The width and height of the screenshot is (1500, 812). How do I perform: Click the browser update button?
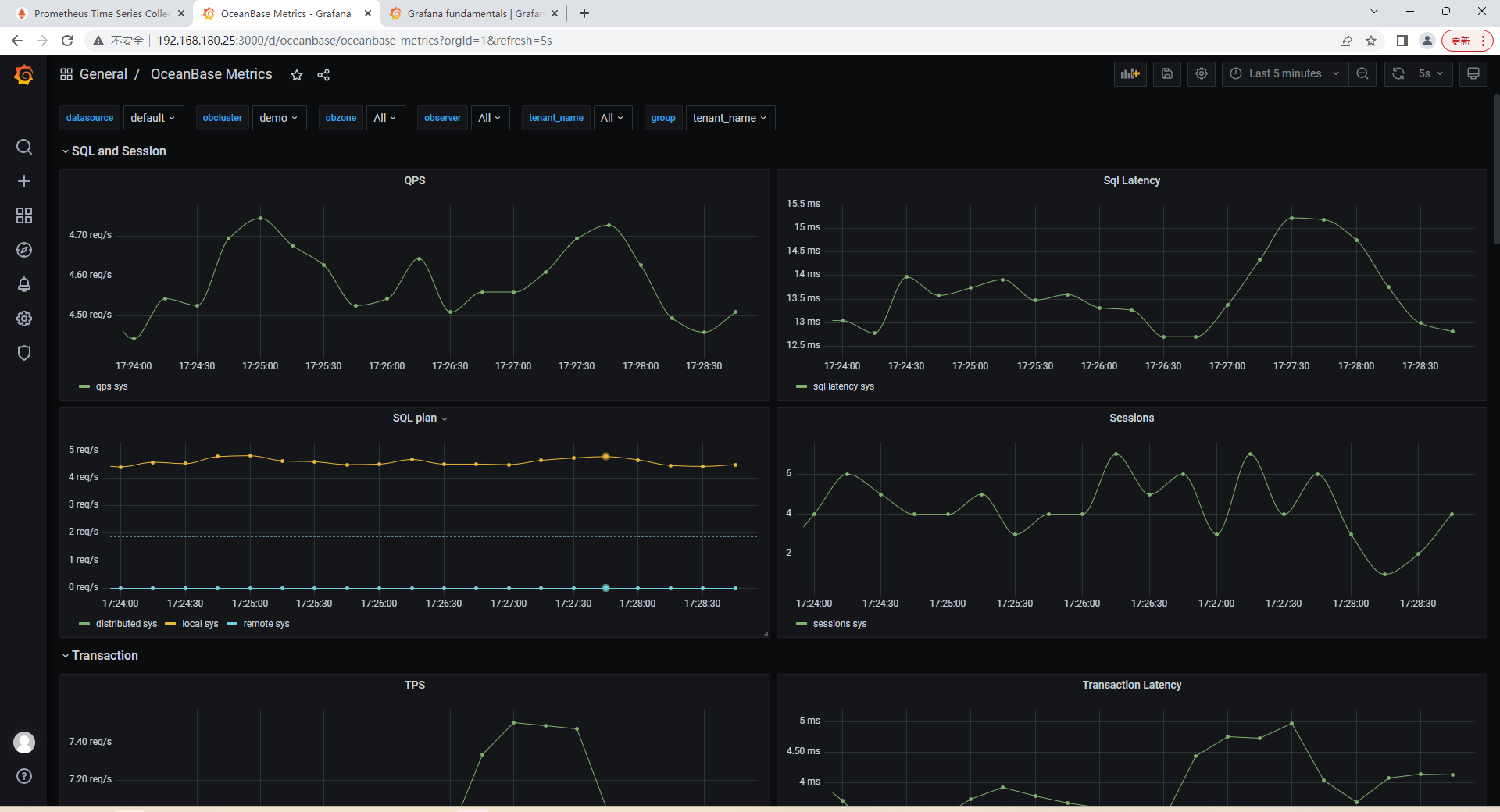pyautogui.click(x=1467, y=41)
